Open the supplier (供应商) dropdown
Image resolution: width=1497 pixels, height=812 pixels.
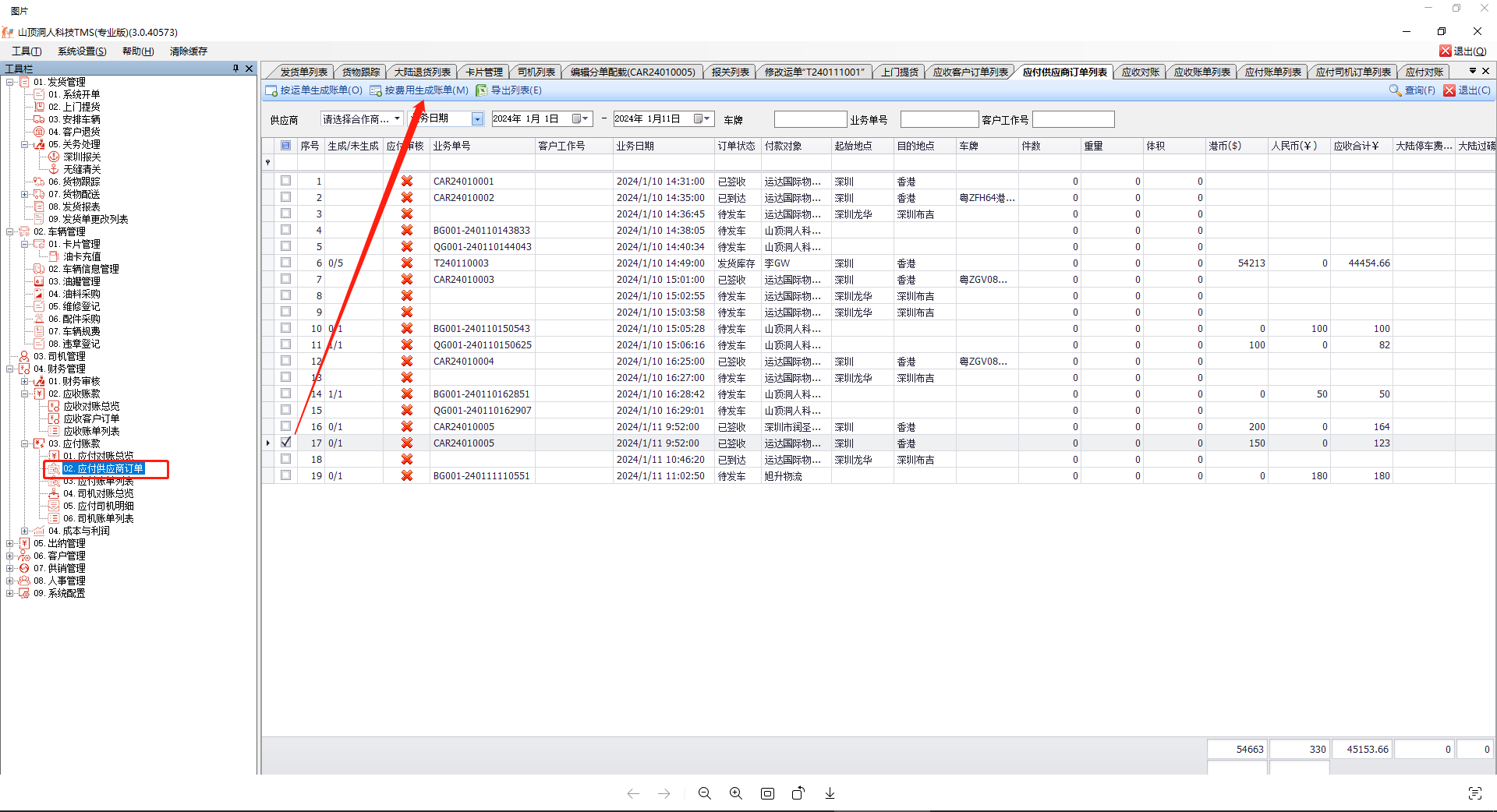pyautogui.click(x=397, y=119)
